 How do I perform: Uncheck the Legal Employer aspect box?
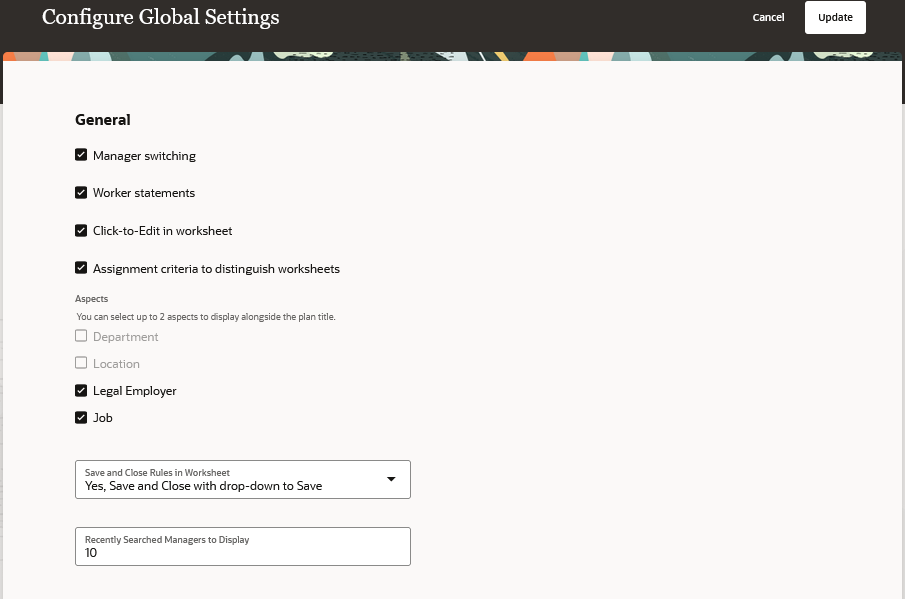coord(81,391)
